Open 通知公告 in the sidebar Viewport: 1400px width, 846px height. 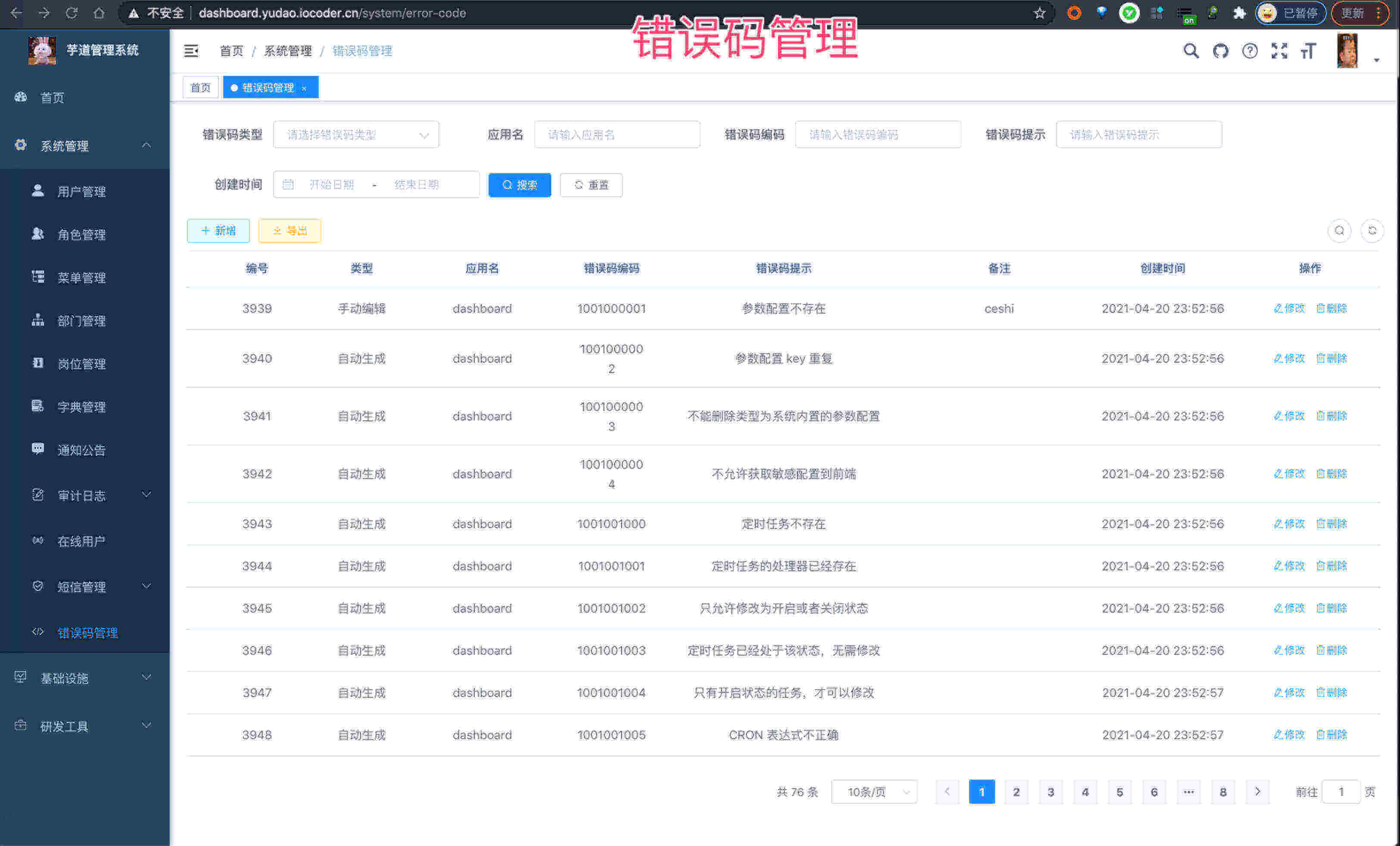[x=81, y=450]
